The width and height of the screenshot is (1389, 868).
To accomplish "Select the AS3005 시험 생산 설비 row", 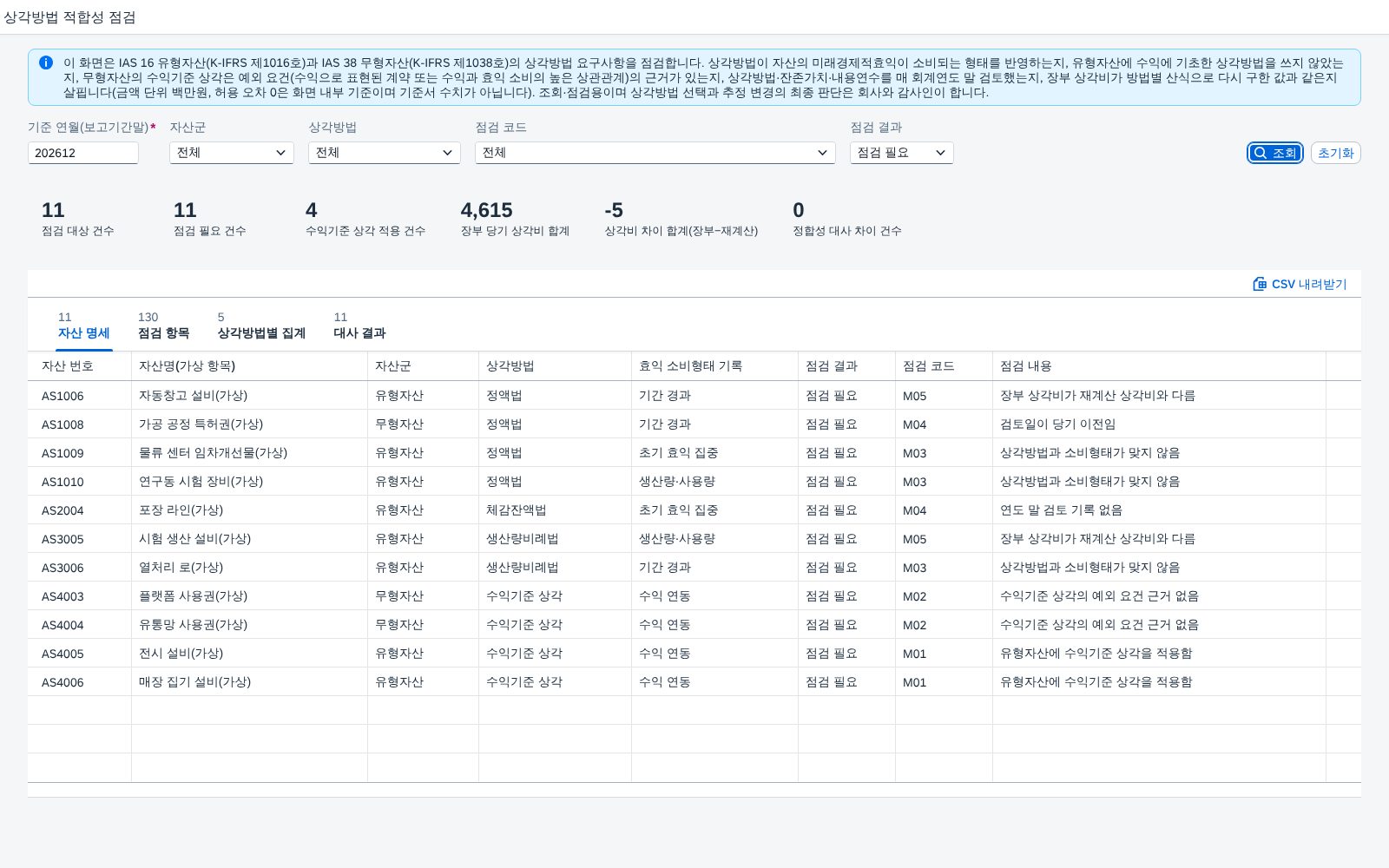I will coord(694,539).
